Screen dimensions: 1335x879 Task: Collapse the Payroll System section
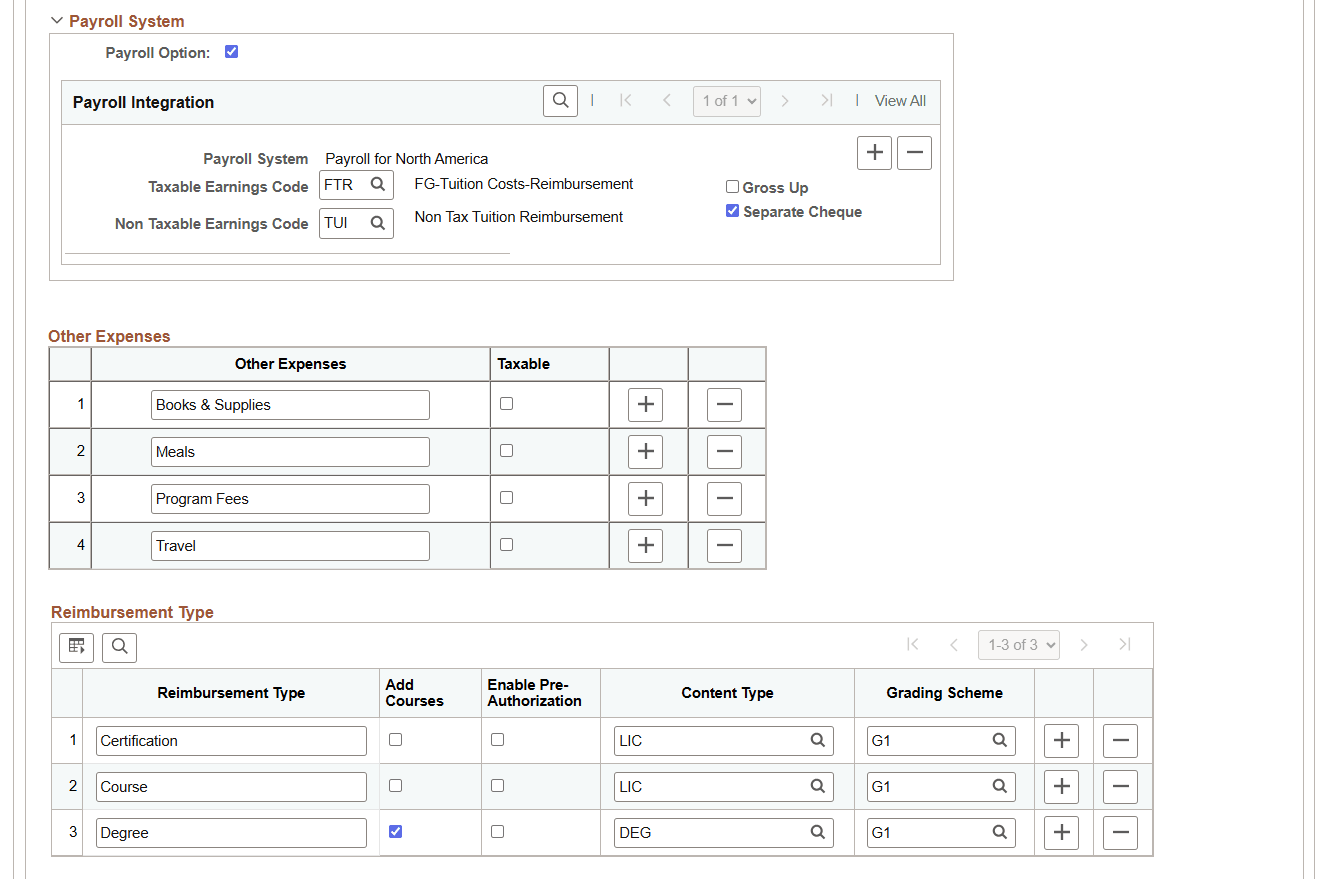coord(57,21)
